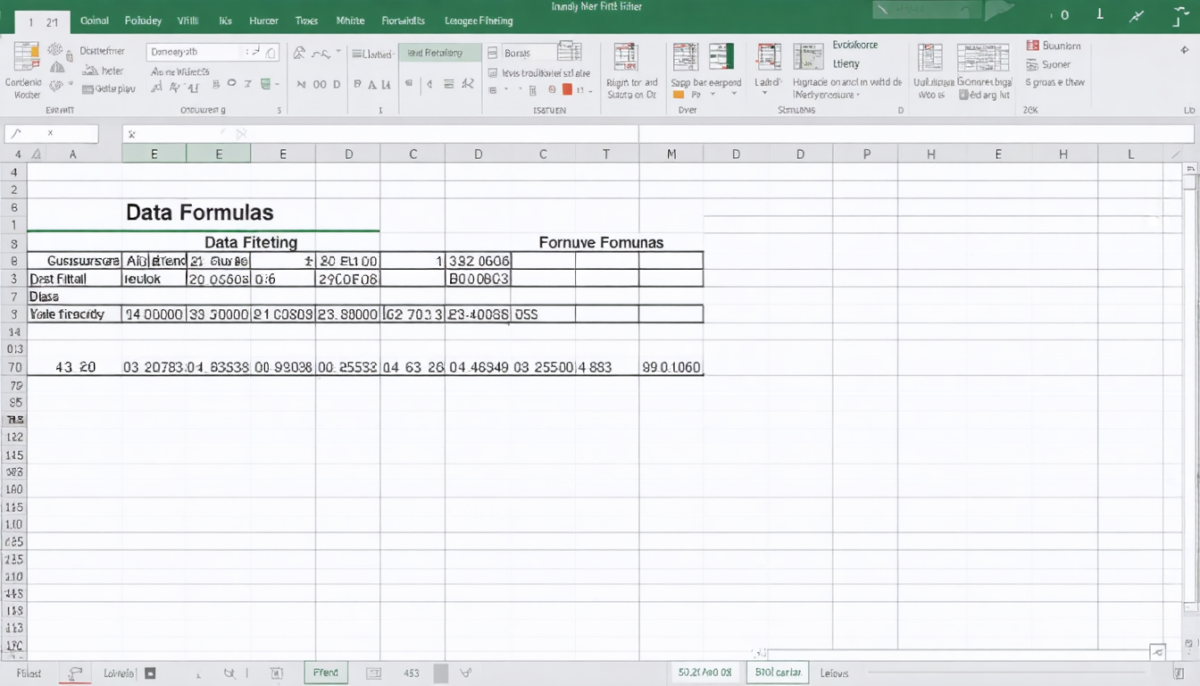Click the small orange square under Sapp

(679, 94)
